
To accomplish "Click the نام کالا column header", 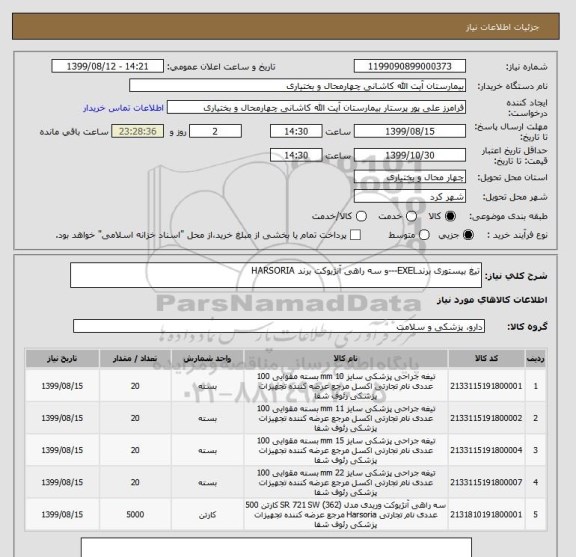I will click(345, 358).
